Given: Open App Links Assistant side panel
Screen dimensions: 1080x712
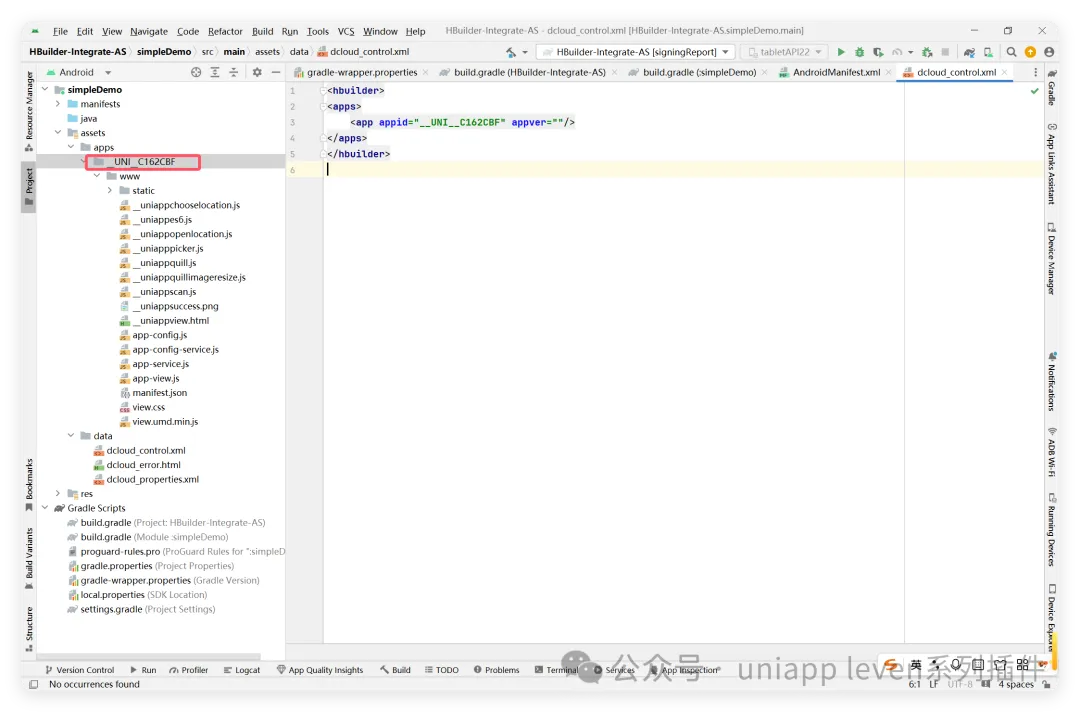Looking at the screenshot, I should [x=1052, y=165].
